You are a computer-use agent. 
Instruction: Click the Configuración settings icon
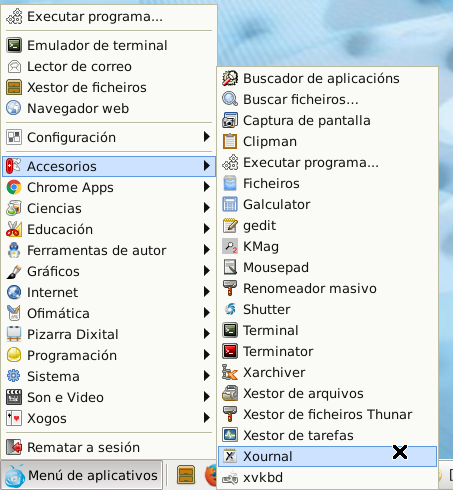[14, 137]
